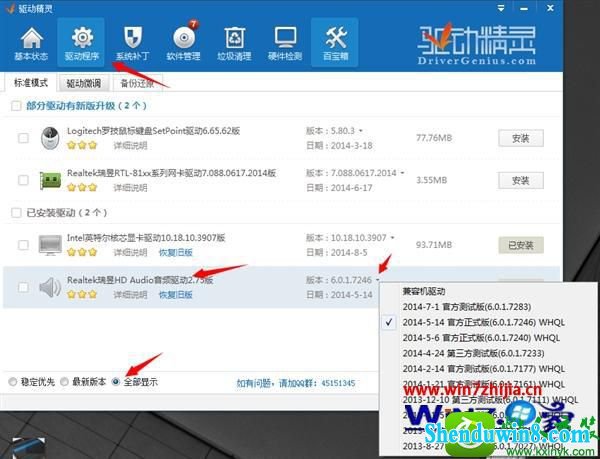Click the QQ群 45151345 help link

(x=296, y=383)
